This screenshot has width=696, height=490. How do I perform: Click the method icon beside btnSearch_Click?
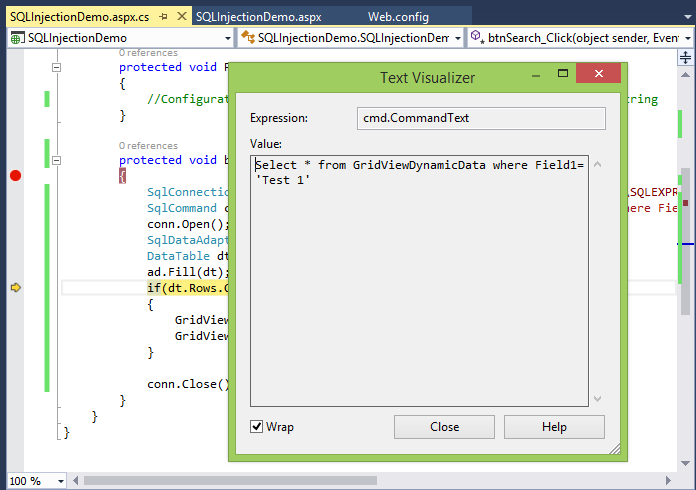[x=477, y=36]
